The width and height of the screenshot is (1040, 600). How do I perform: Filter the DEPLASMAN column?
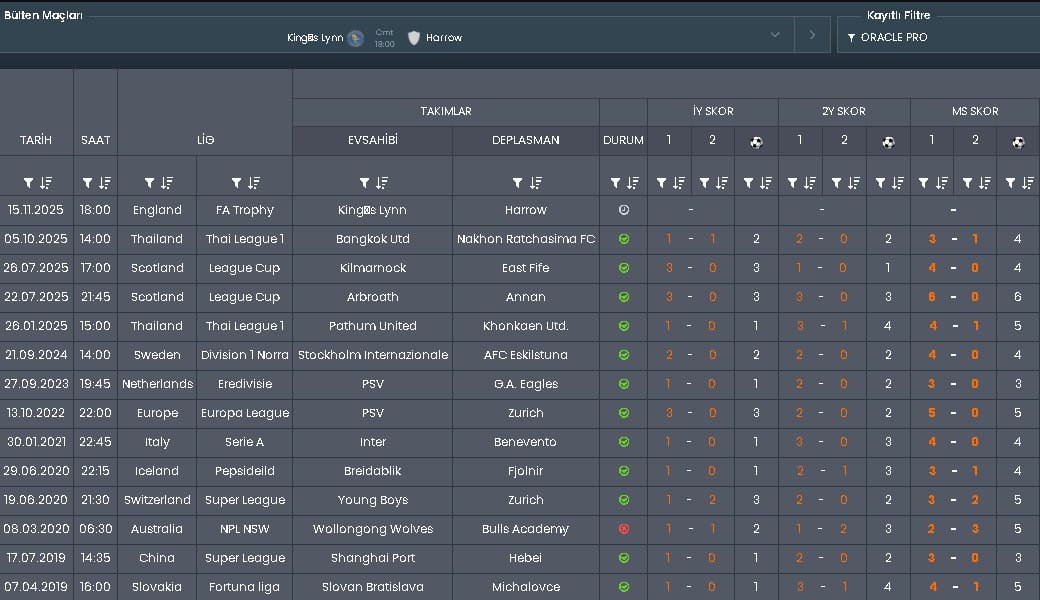517,183
